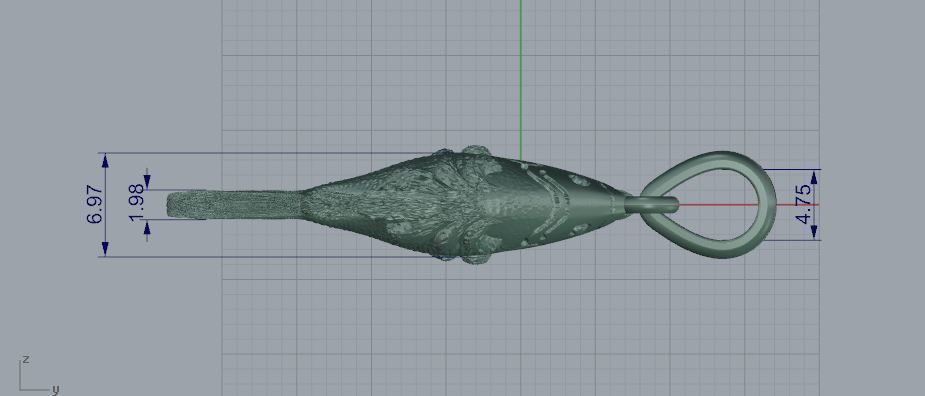The height and width of the screenshot is (396, 925).
Task: Click the green vertical axis line
Action: [520, 79]
